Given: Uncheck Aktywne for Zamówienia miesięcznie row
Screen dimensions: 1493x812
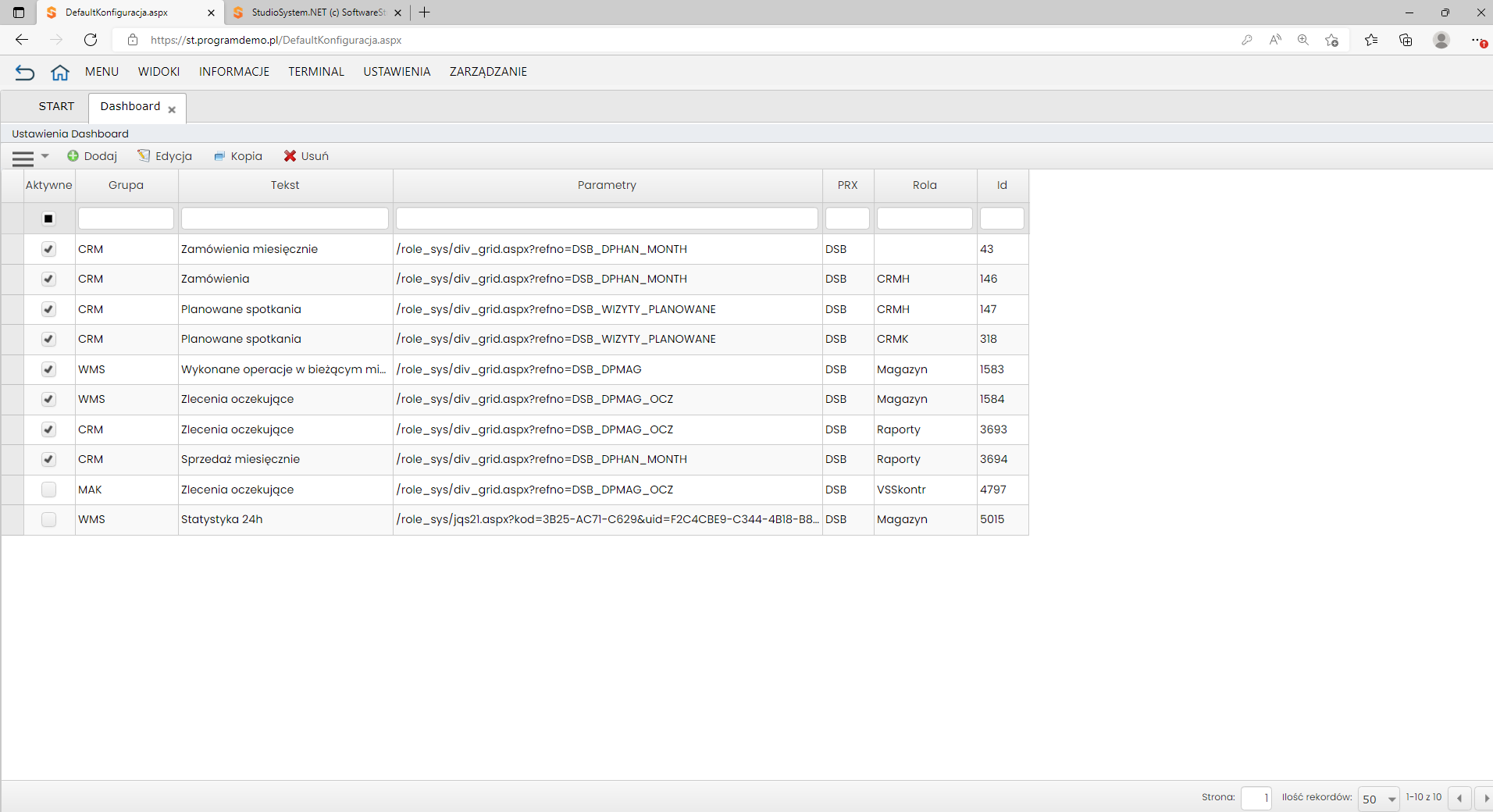Looking at the screenshot, I should tap(48, 249).
